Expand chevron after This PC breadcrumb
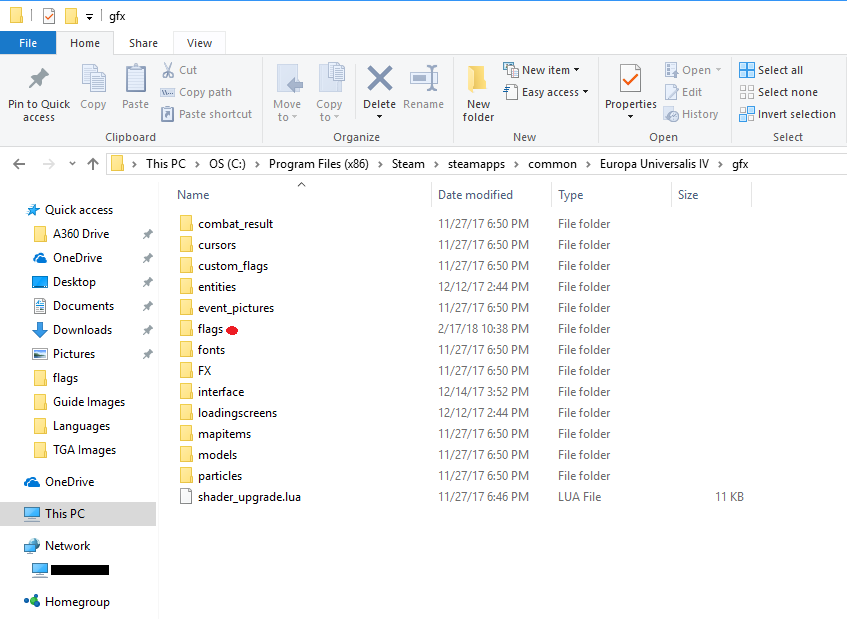 pyautogui.click(x=197, y=164)
